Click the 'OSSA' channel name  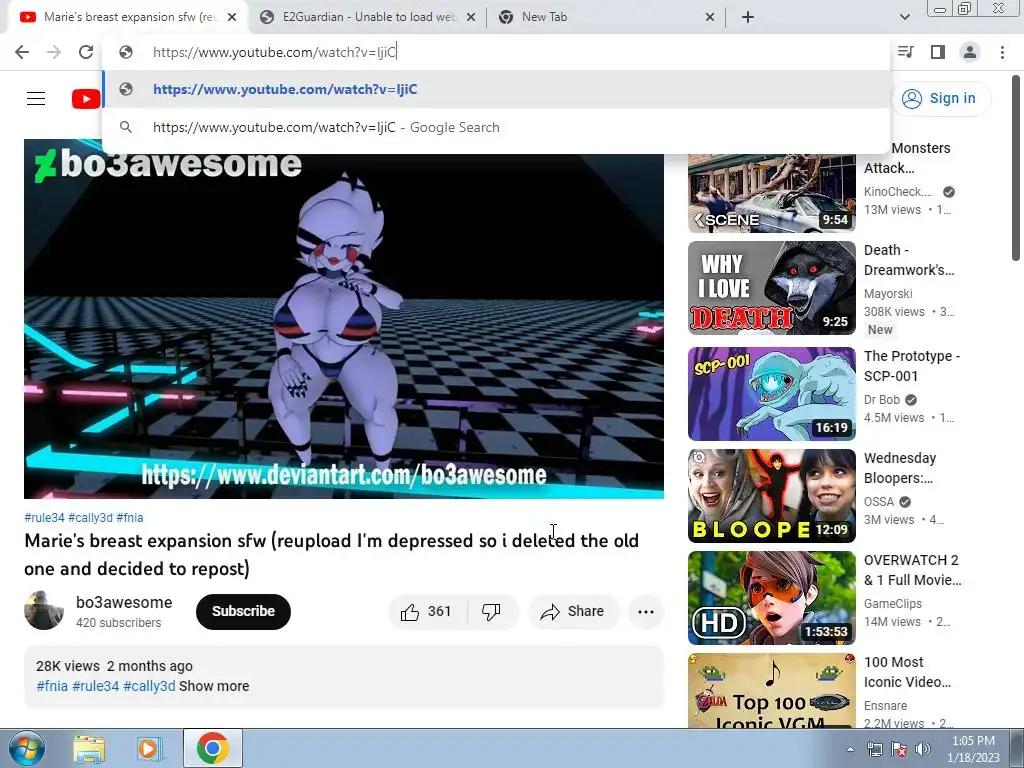[x=878, y=502]
